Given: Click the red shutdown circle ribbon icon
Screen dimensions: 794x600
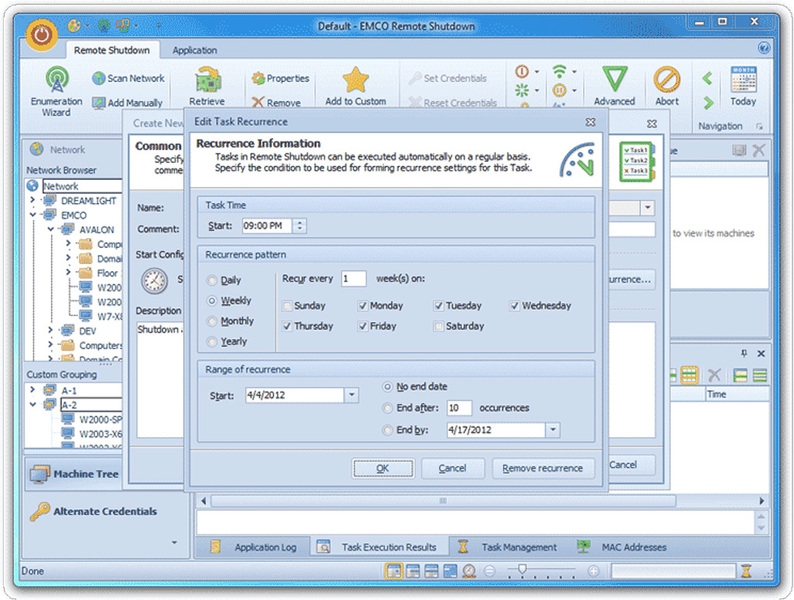Looking at the screenshot, I should 522,71.
